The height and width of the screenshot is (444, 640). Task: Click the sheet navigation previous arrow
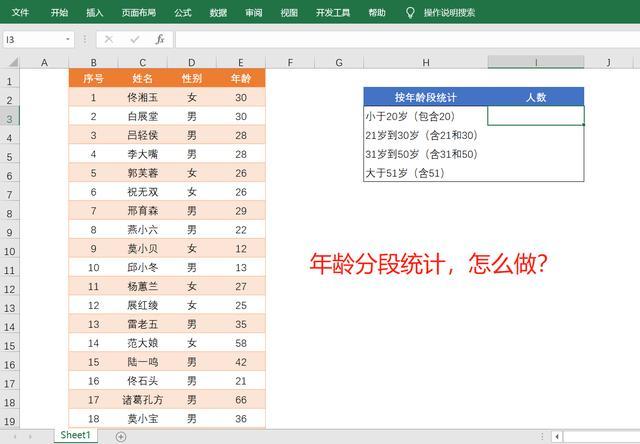[x=15, y=437]
